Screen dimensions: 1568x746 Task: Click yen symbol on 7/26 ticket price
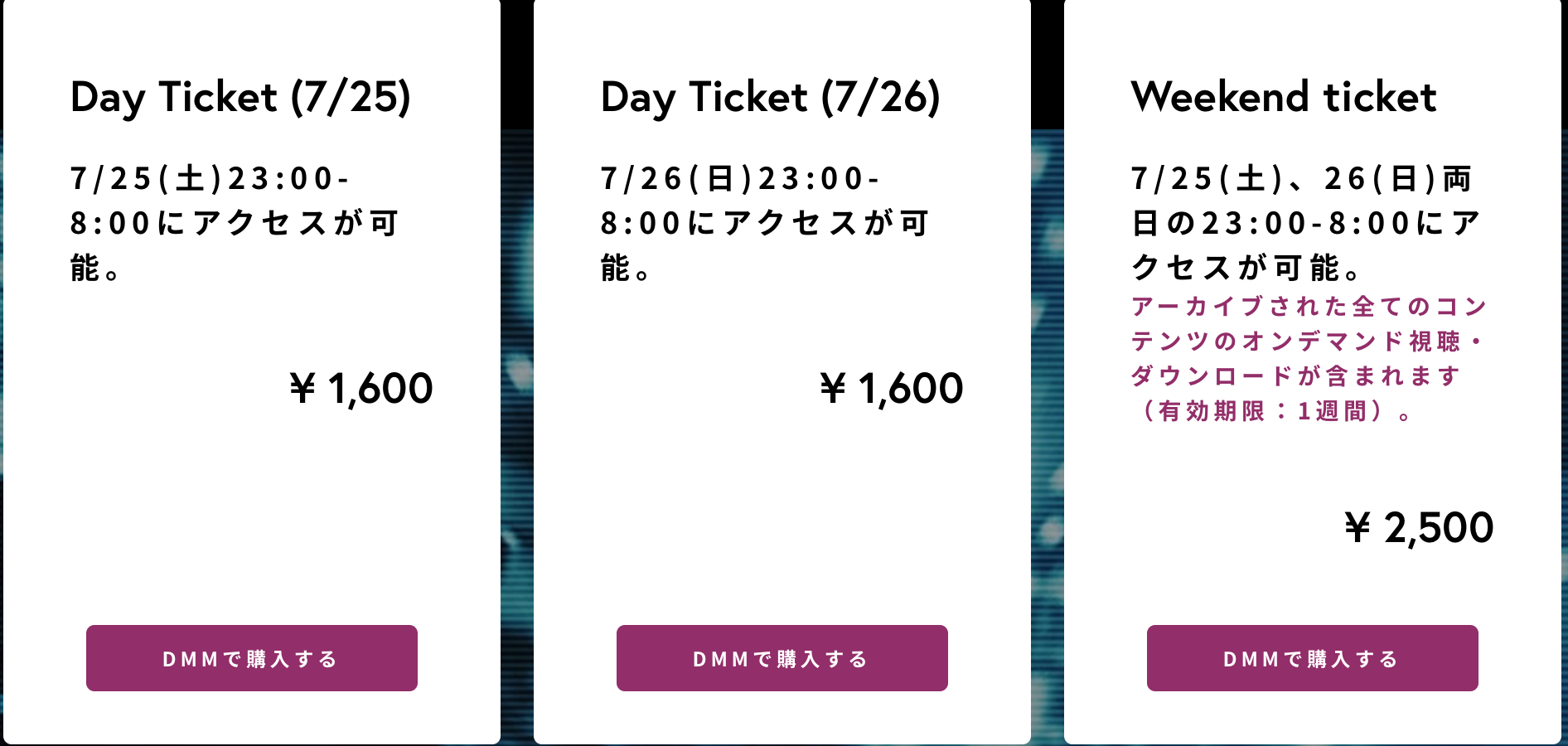click(833, 388)
